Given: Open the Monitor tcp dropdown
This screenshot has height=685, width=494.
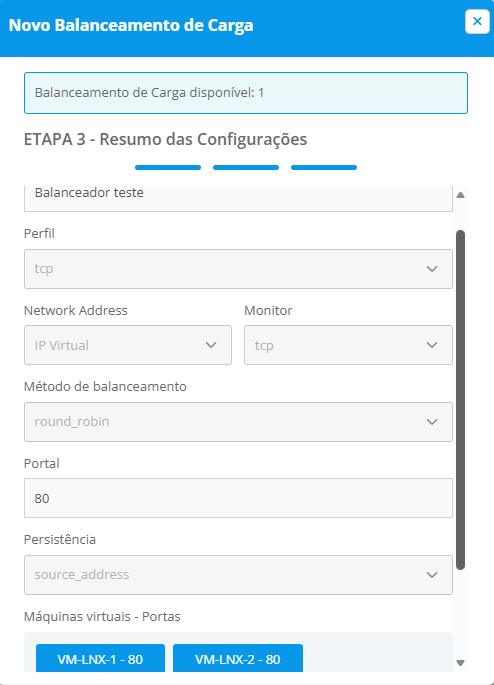Looking at the screenshot, I should (348, 345).
